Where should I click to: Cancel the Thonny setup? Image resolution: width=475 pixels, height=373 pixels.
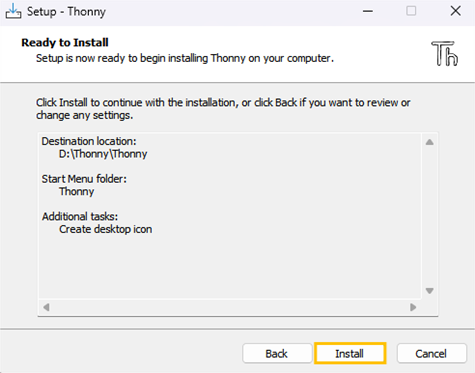click(431, 353)
